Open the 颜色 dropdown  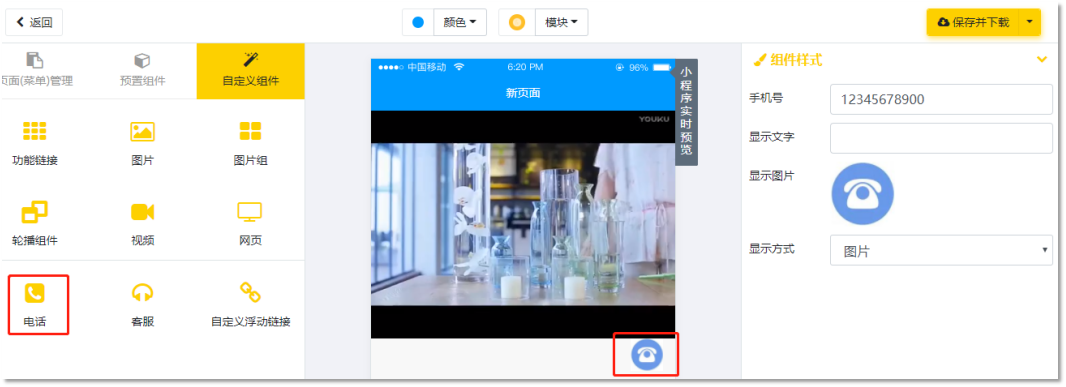pyautogui.click(x=460, y=22)
